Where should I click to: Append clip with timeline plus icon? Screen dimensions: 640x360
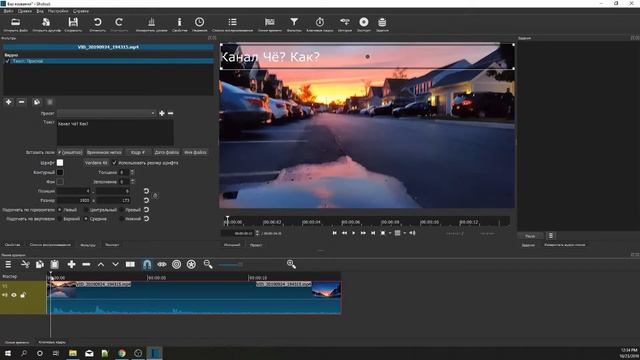71,264
